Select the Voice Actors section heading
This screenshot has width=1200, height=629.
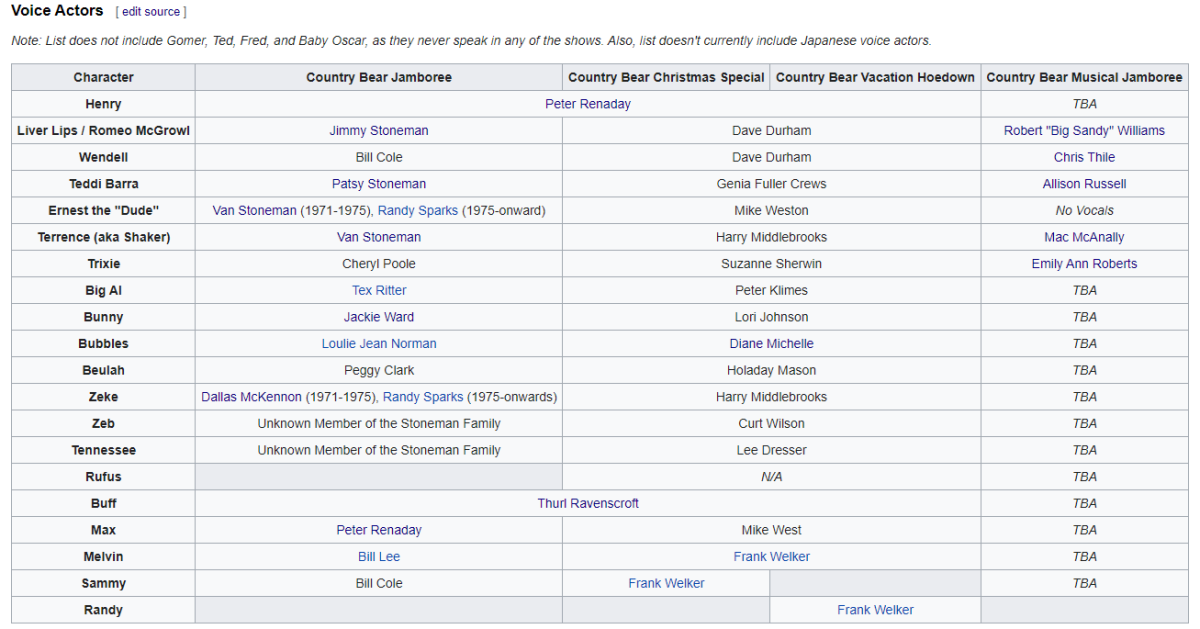[x=57, y=11]
